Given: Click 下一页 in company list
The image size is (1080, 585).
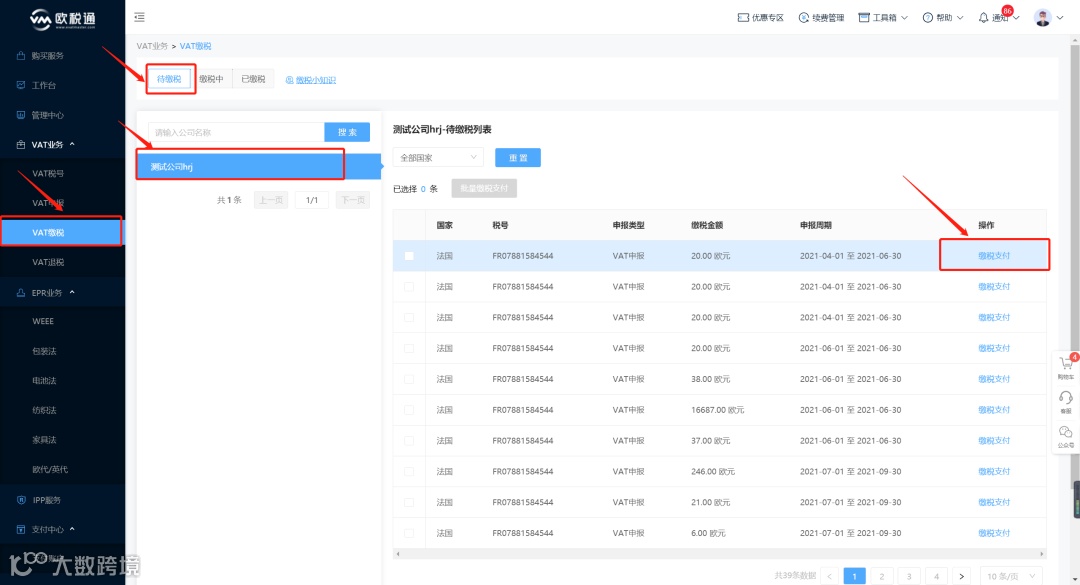Looking at the screenshot, I should pos(353,201).
